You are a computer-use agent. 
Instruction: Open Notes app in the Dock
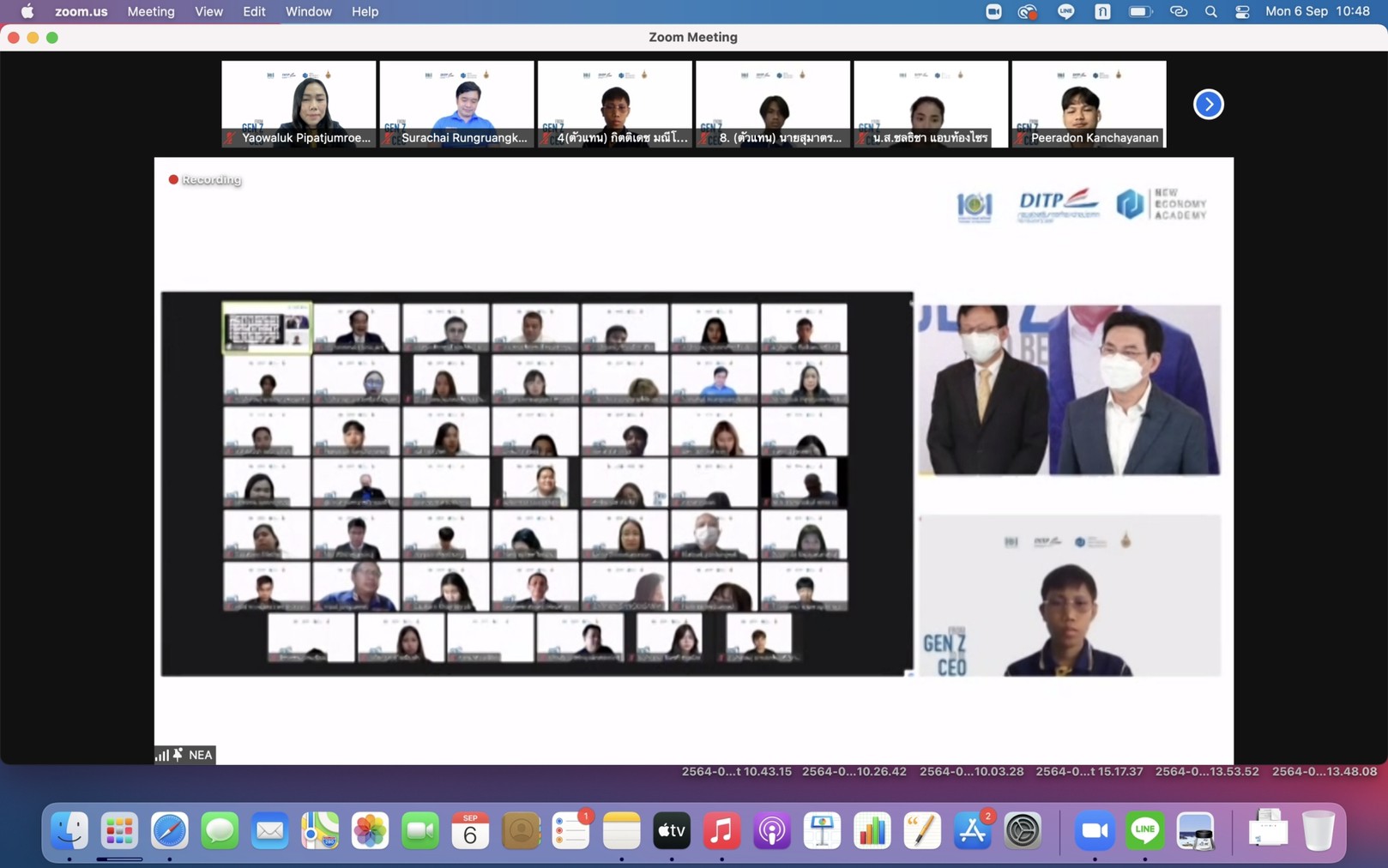621,830
